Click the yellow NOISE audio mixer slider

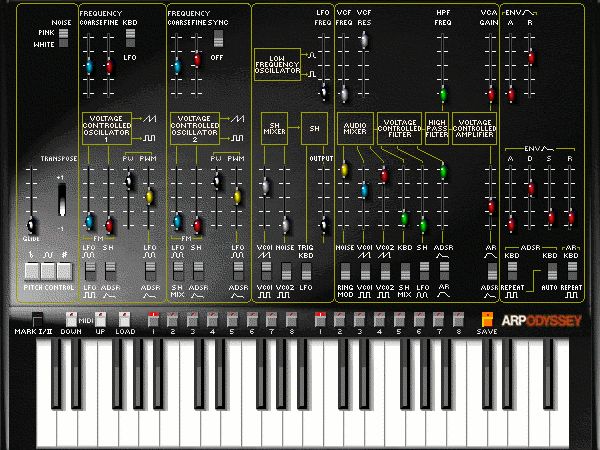point(345,170)
